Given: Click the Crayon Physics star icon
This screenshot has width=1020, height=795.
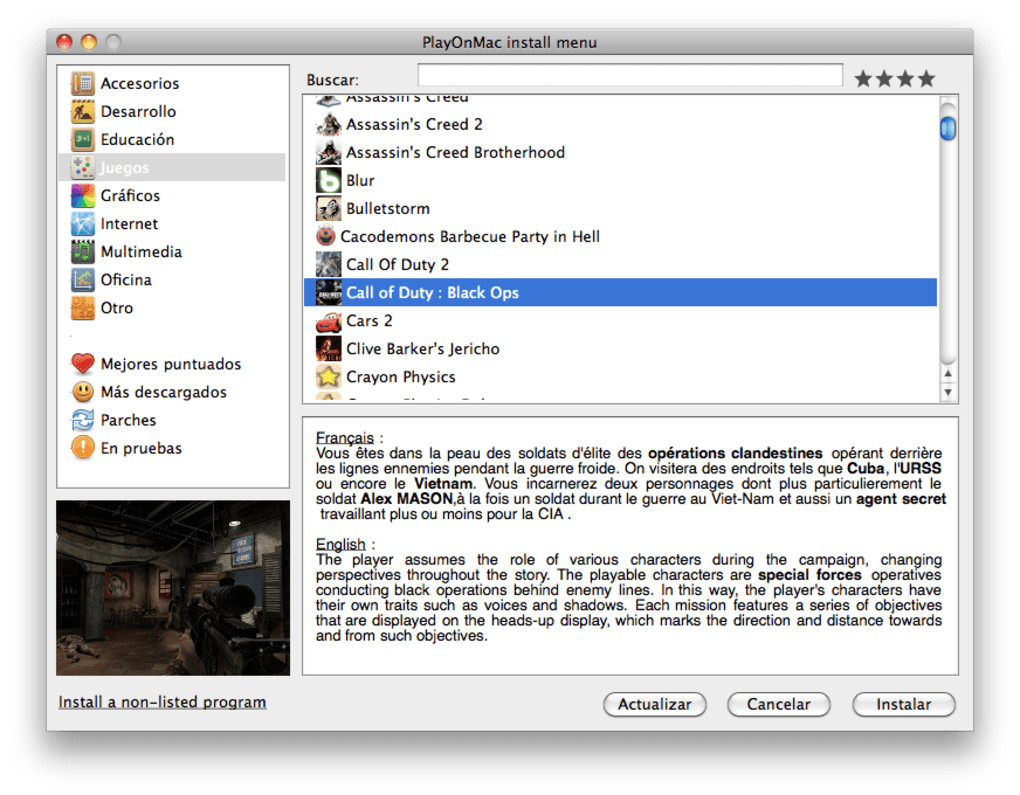Looking at the screenshot, I should point(329,377).
